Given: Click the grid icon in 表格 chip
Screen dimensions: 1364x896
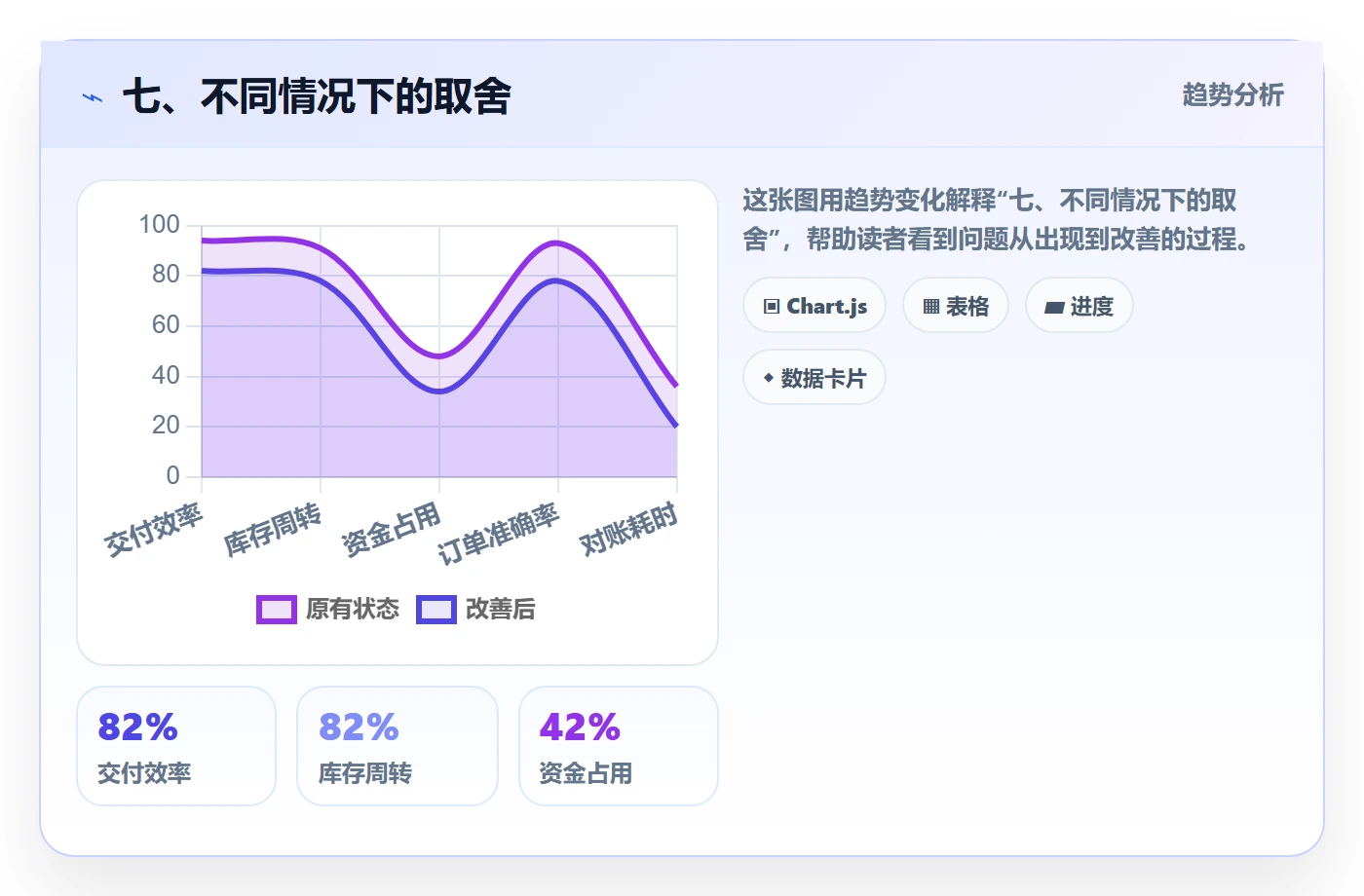Looking at the screenshot, I should point(931,306).
